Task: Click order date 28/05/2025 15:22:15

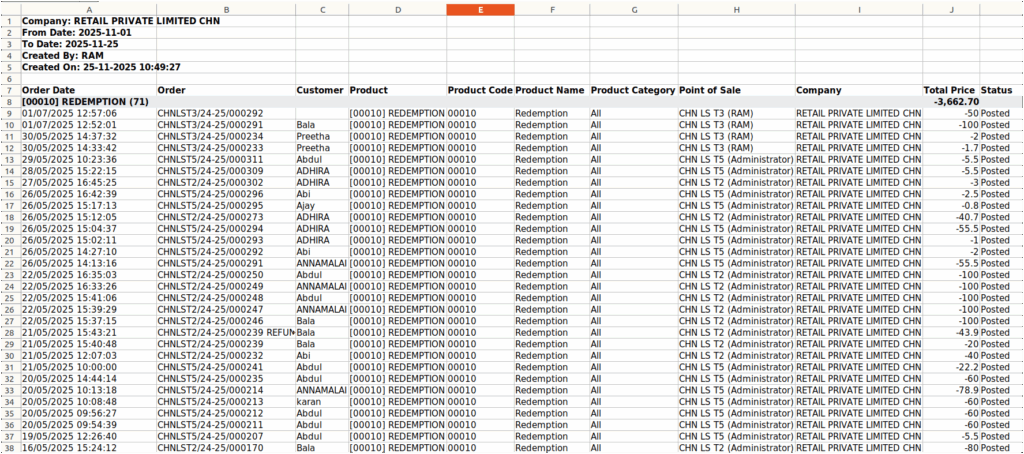Action: [88, 170]
